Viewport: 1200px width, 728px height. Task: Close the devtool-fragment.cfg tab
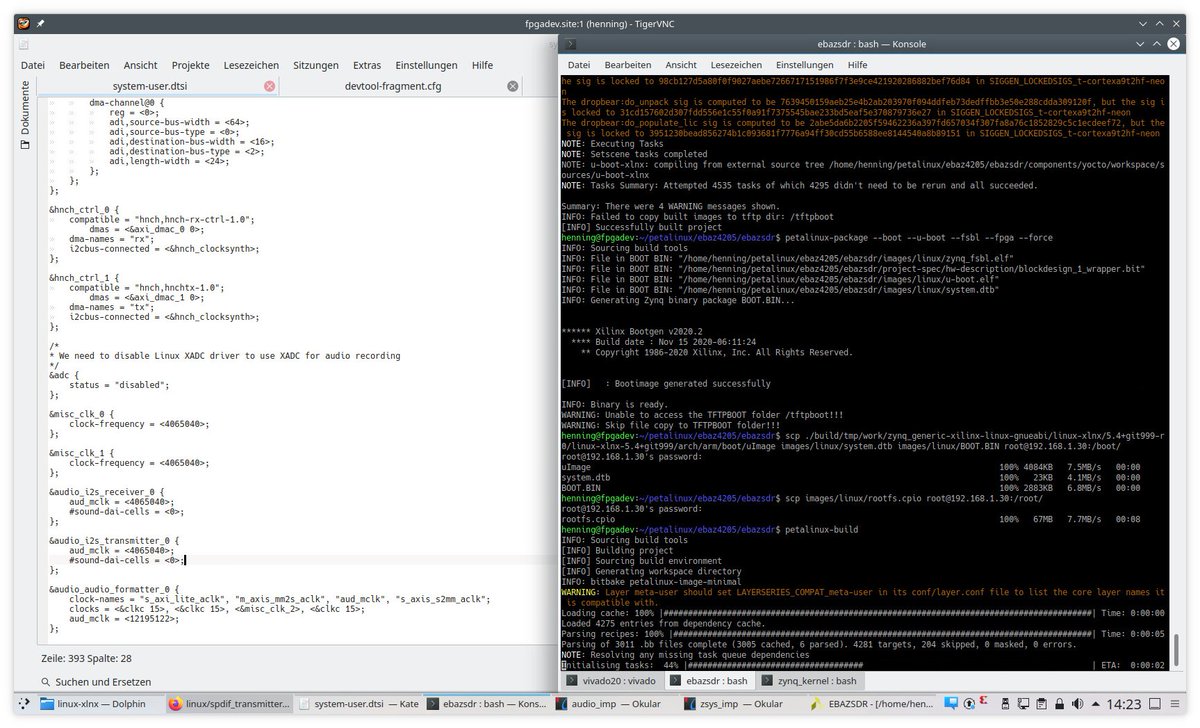click(513, 86)
